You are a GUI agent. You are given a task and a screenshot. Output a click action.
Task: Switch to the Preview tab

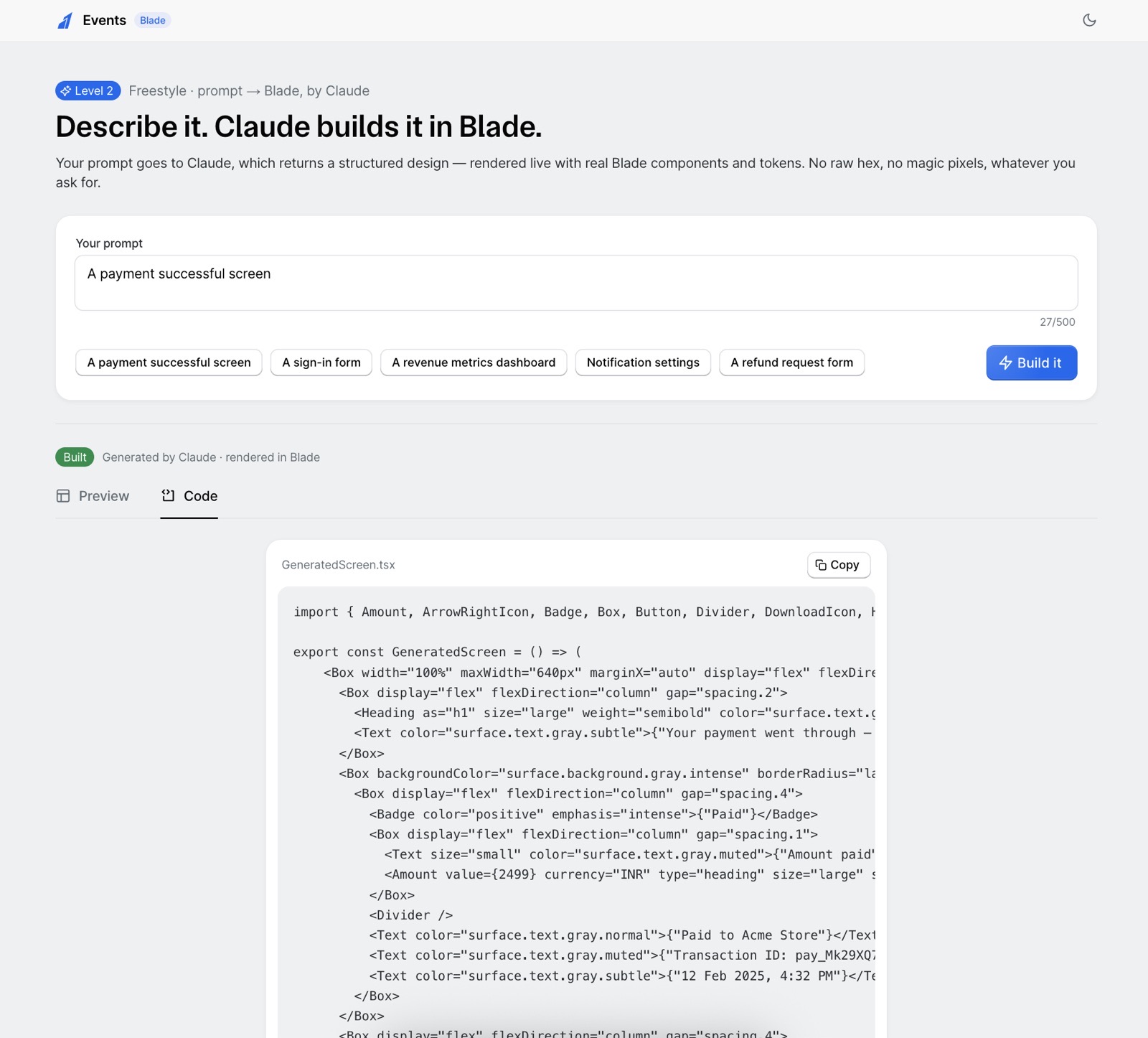pyautogui.click(x=93, y=496)
